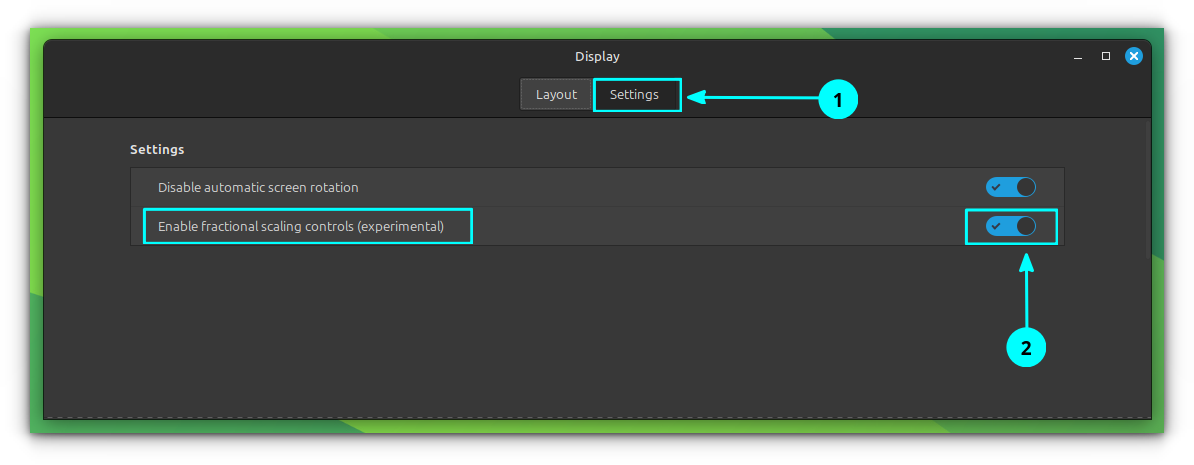Click the 'Disable automatic screen rotation' label
This screenshot has height=465, width=1194.
[x=258, y=187]
